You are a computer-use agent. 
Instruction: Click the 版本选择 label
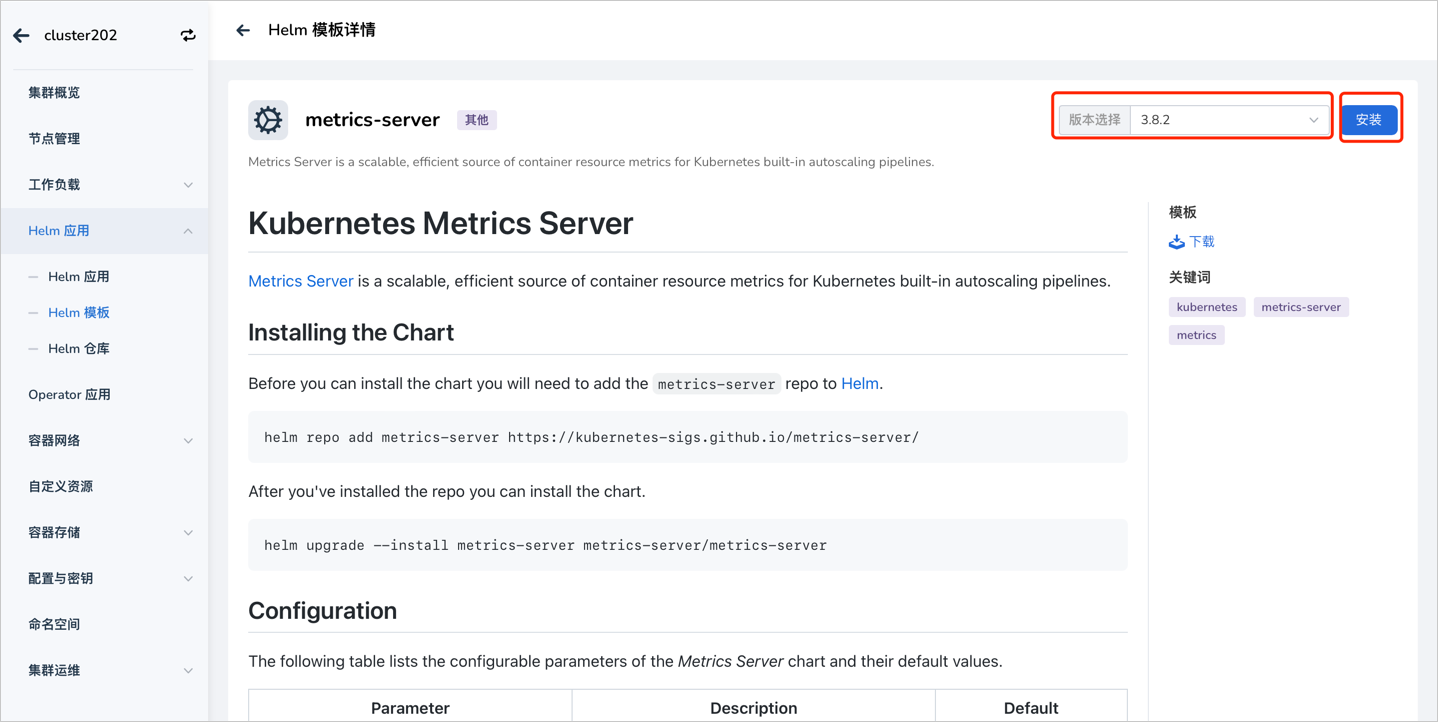click(x=1095, y=120)
